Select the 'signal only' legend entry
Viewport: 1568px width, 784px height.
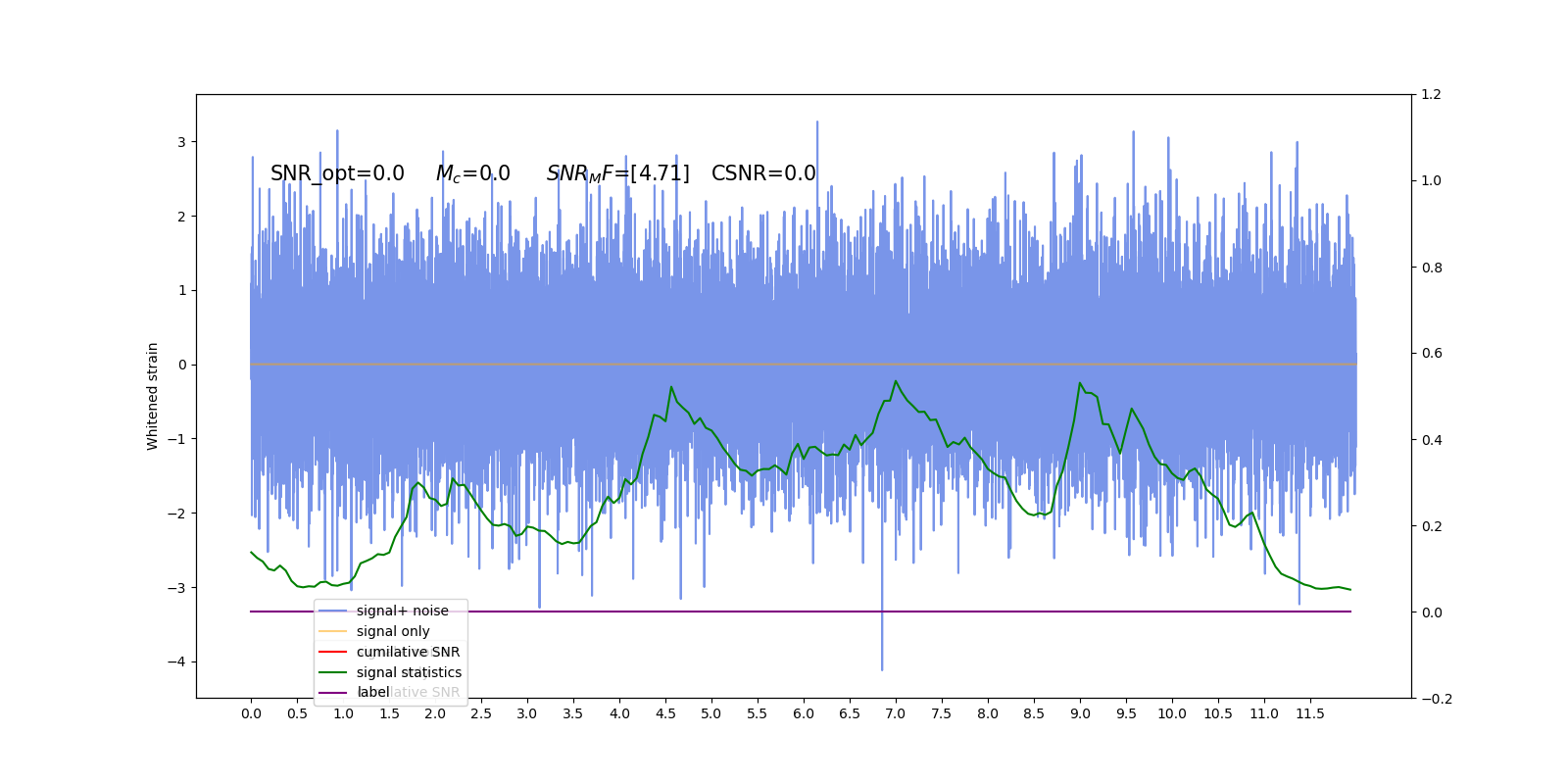(393, 631)
